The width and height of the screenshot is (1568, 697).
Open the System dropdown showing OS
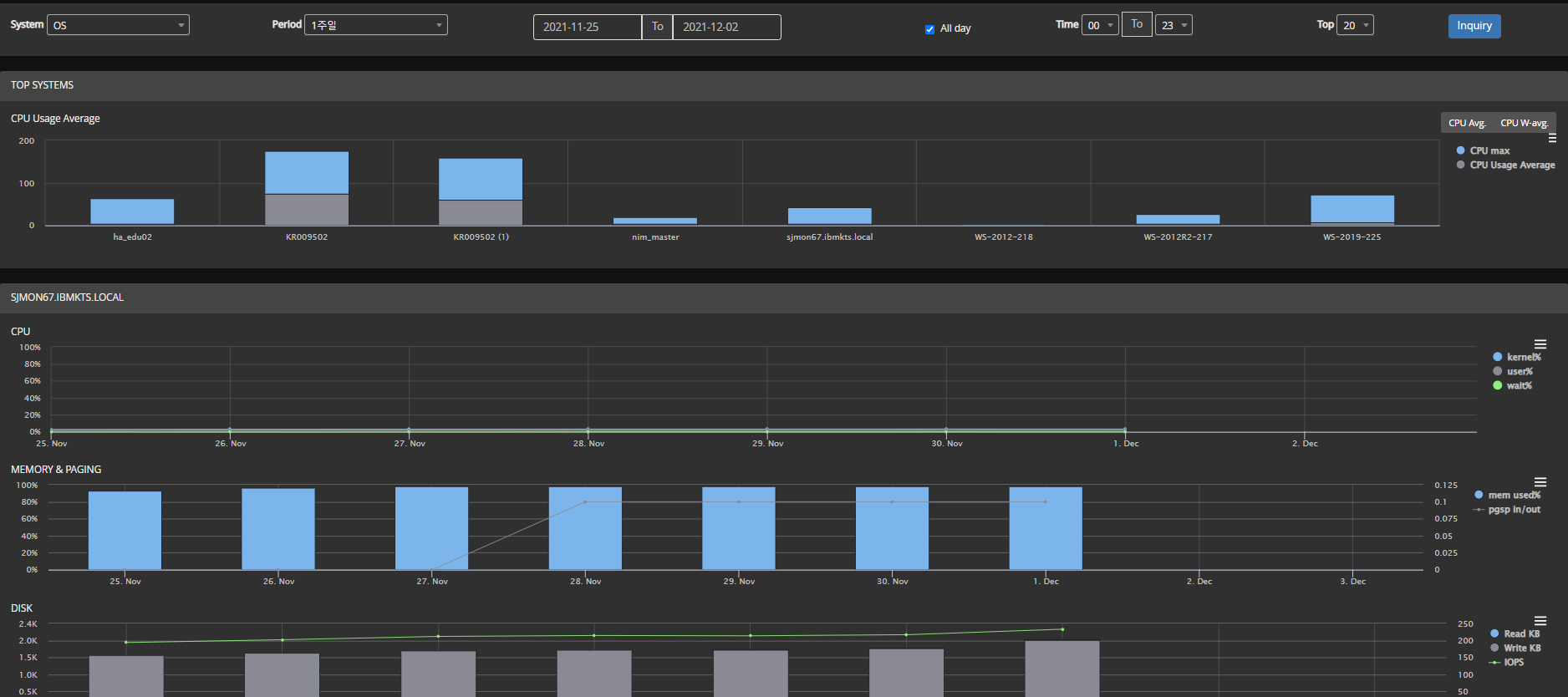pos(118,25)
